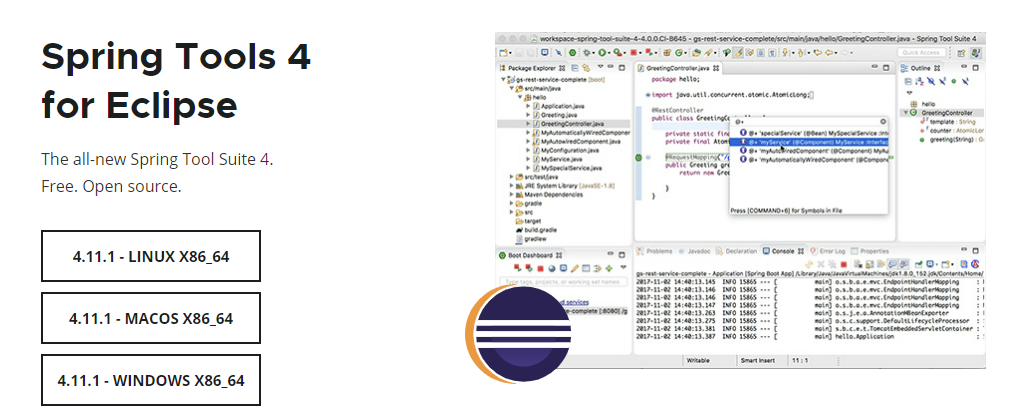Collapse the hello package in Package Explorer
The image size is (1017, 420).
click(x=520, y=97)
